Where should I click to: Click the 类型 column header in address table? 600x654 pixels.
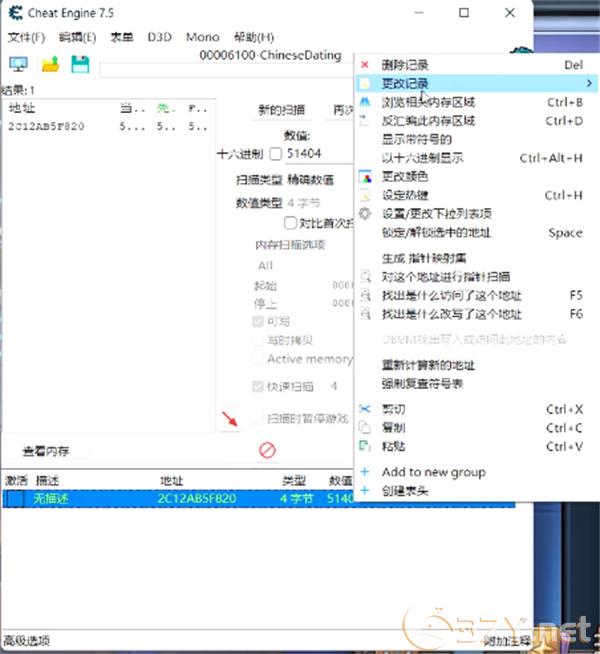click(x=294, y=481)
